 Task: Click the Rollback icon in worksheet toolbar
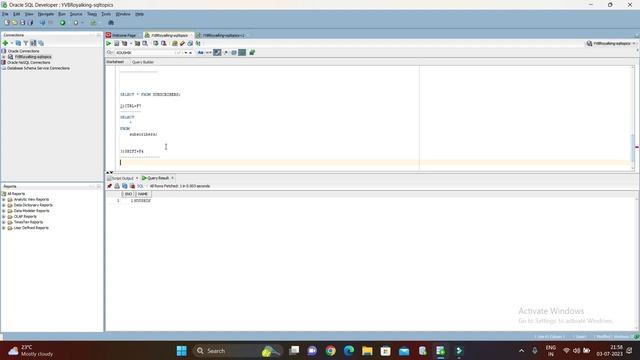(x=164, y=43)
